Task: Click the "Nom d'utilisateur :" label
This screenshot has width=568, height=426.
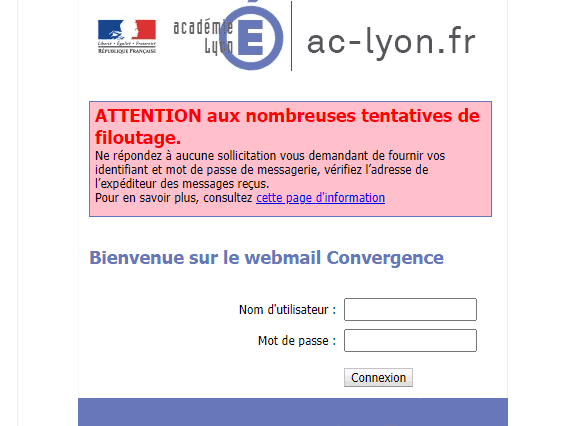Action: (287, 310)
